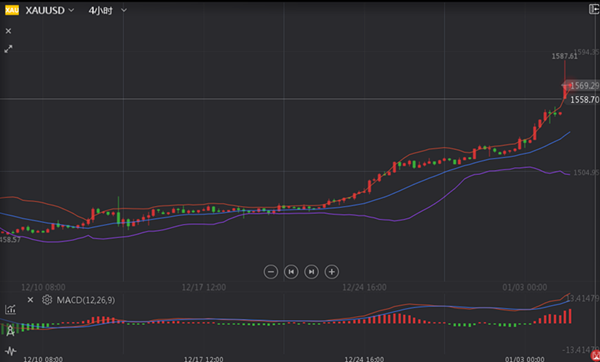Select the MACD(12,26,9) indicator label
Image resolution: width=600 pixels, height=362 pixels.
tap(86, 300)
